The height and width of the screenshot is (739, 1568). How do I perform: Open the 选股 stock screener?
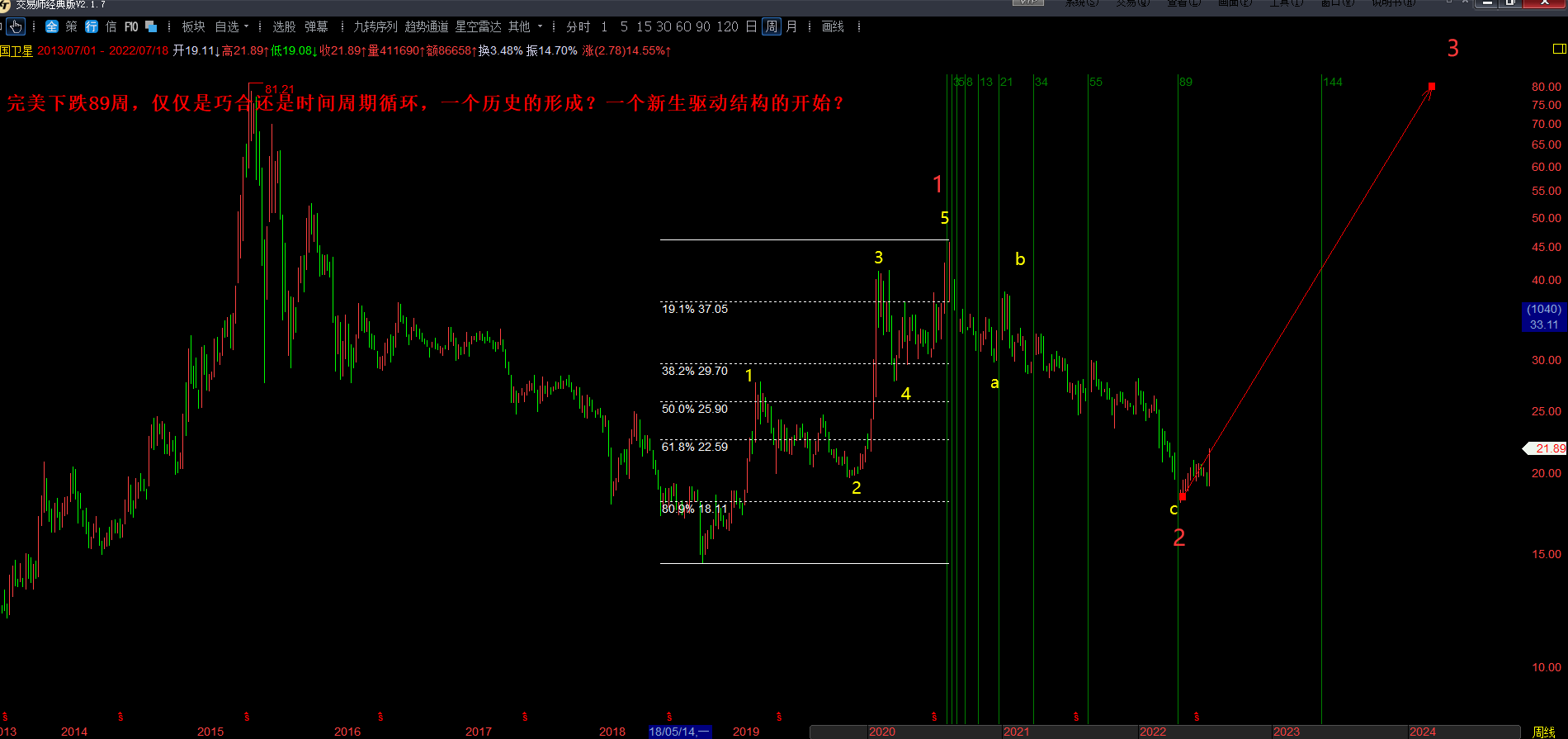(284, 26)
